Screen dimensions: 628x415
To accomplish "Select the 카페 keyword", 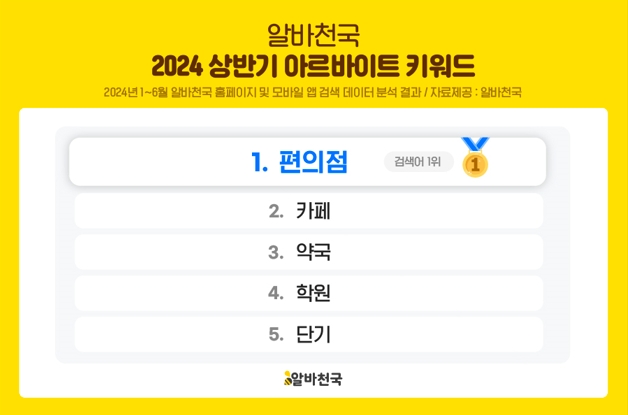I will point(313,211).
